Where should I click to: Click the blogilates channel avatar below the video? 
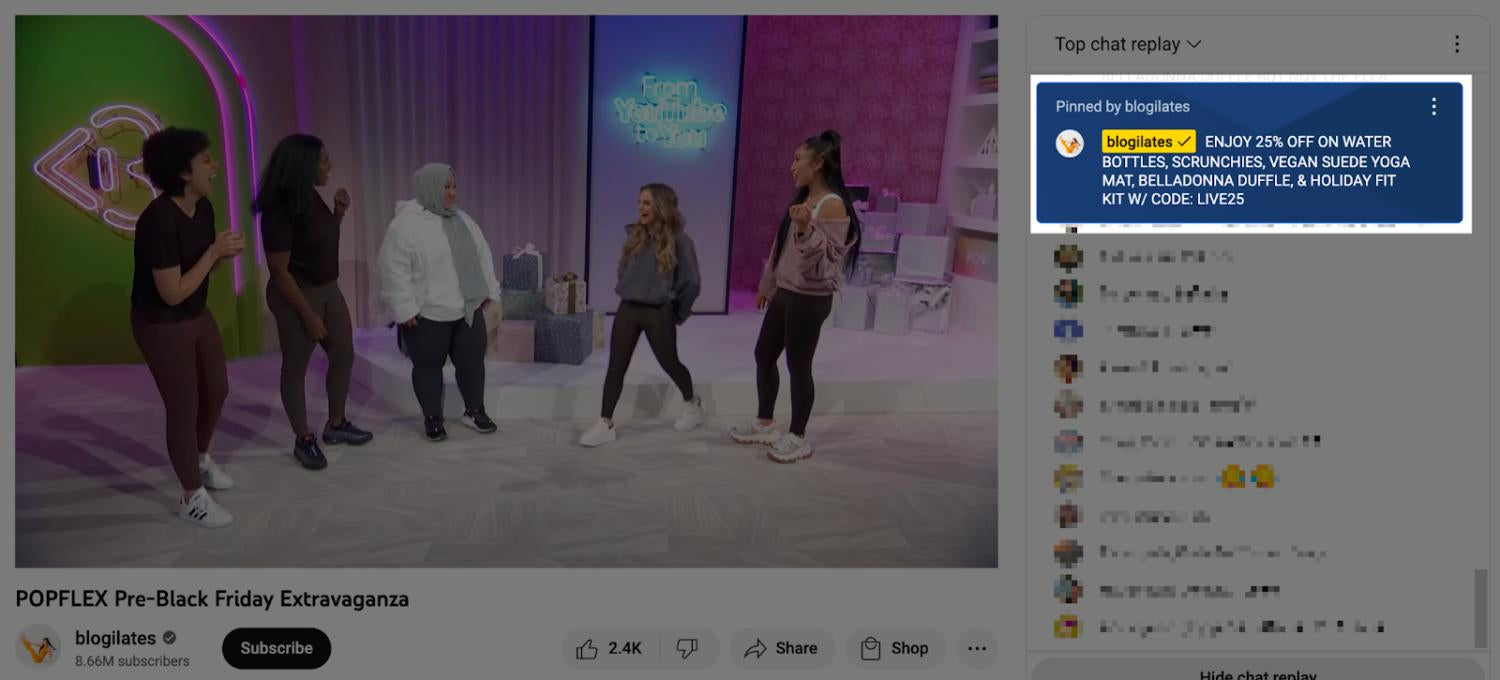pyautogui.click(x=40, y=648)
